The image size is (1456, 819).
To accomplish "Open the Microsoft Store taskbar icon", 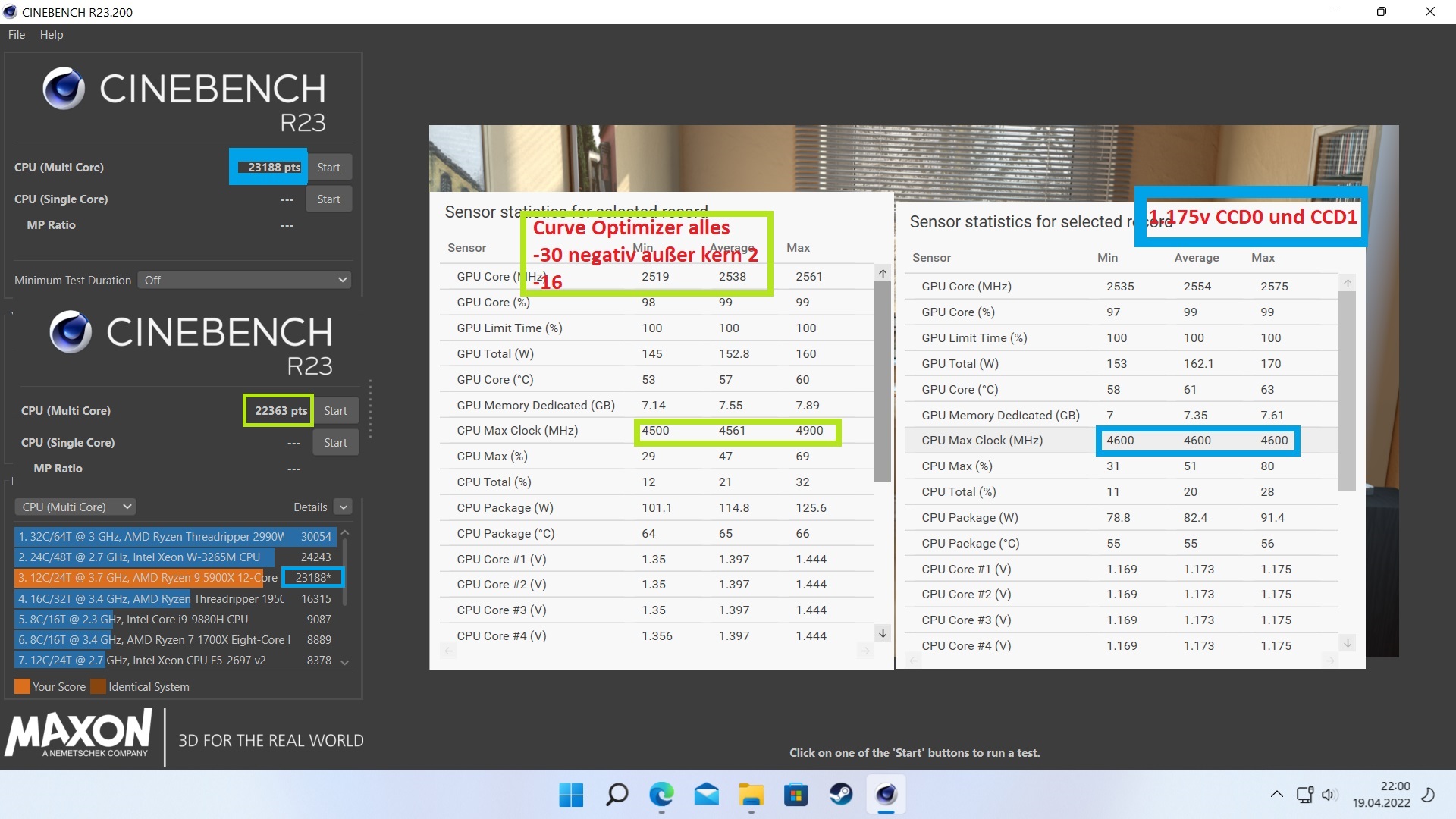I will pyautogui.click(x=795, y=794).
